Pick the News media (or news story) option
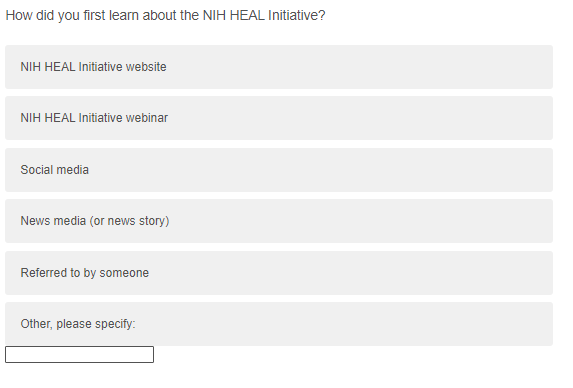 pyautogui.click(x=279, y=221)
